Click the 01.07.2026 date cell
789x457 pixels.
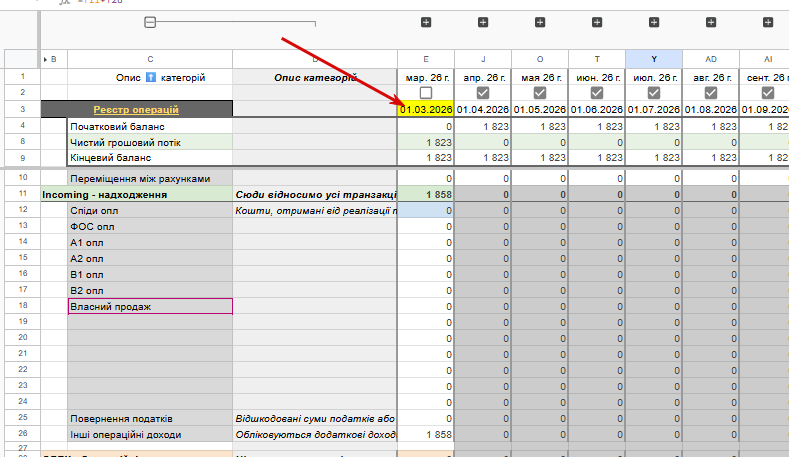[654, 109]
